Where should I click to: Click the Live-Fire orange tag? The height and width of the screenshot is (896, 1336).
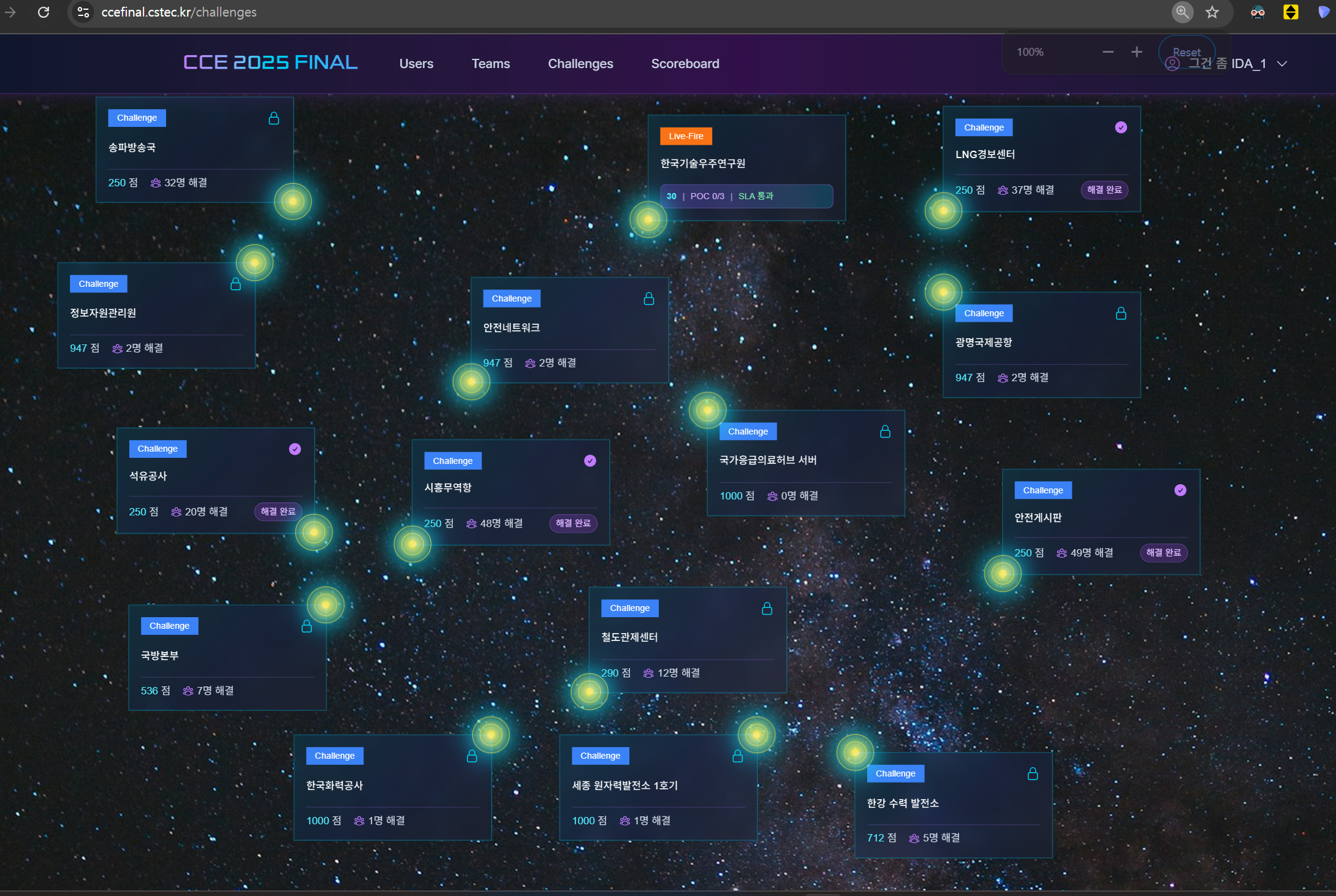[686, 136]
